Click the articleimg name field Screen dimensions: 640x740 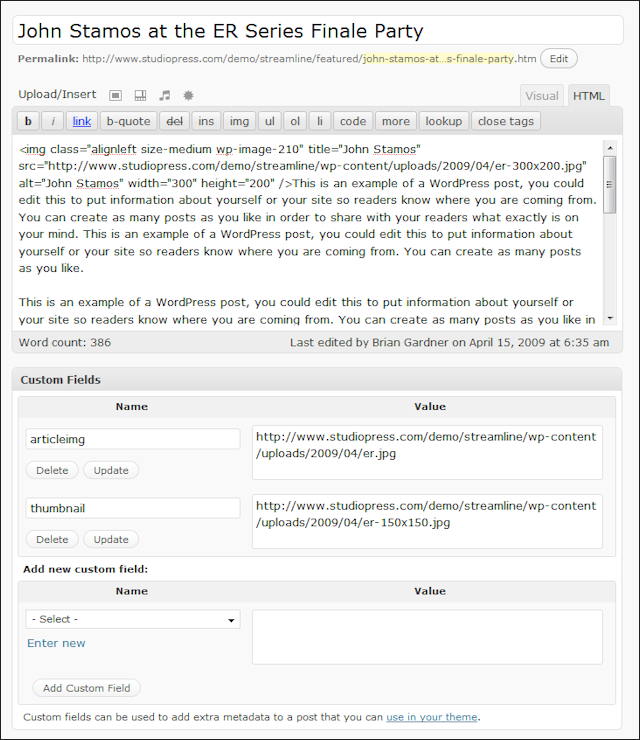133,439
